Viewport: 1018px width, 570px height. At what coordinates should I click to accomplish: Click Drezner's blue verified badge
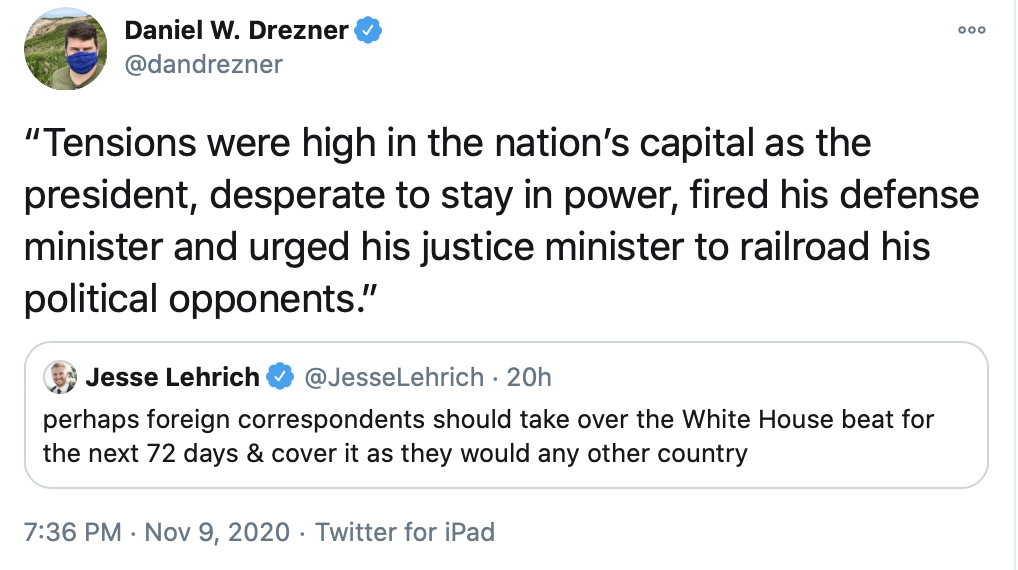pos(370,31)
